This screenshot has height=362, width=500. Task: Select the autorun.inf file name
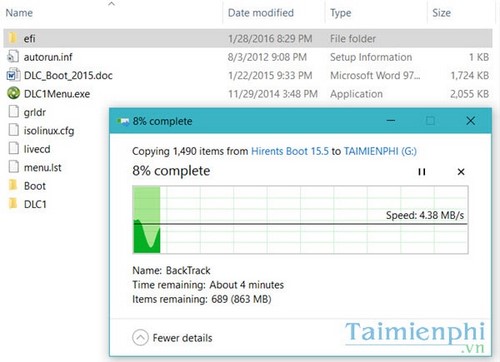pyautogui.click(x=48, y=57)
